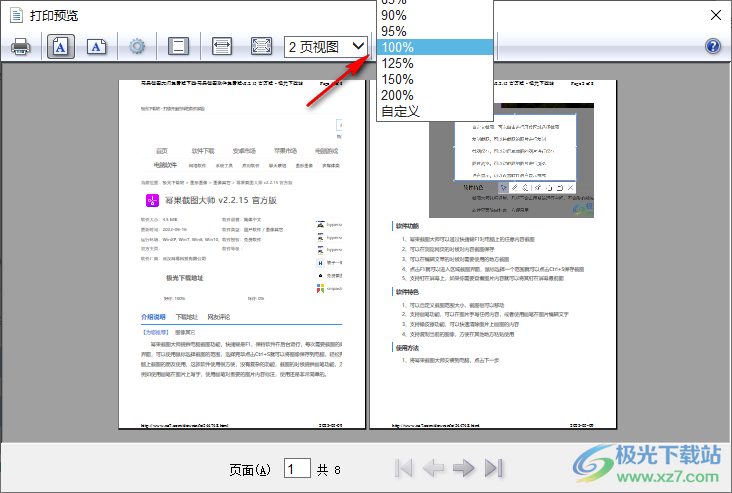Image resolution: width=732 pixels, height=493 pixels.
Task: Toggle headers and footers icon
Action: coord(178,47)
